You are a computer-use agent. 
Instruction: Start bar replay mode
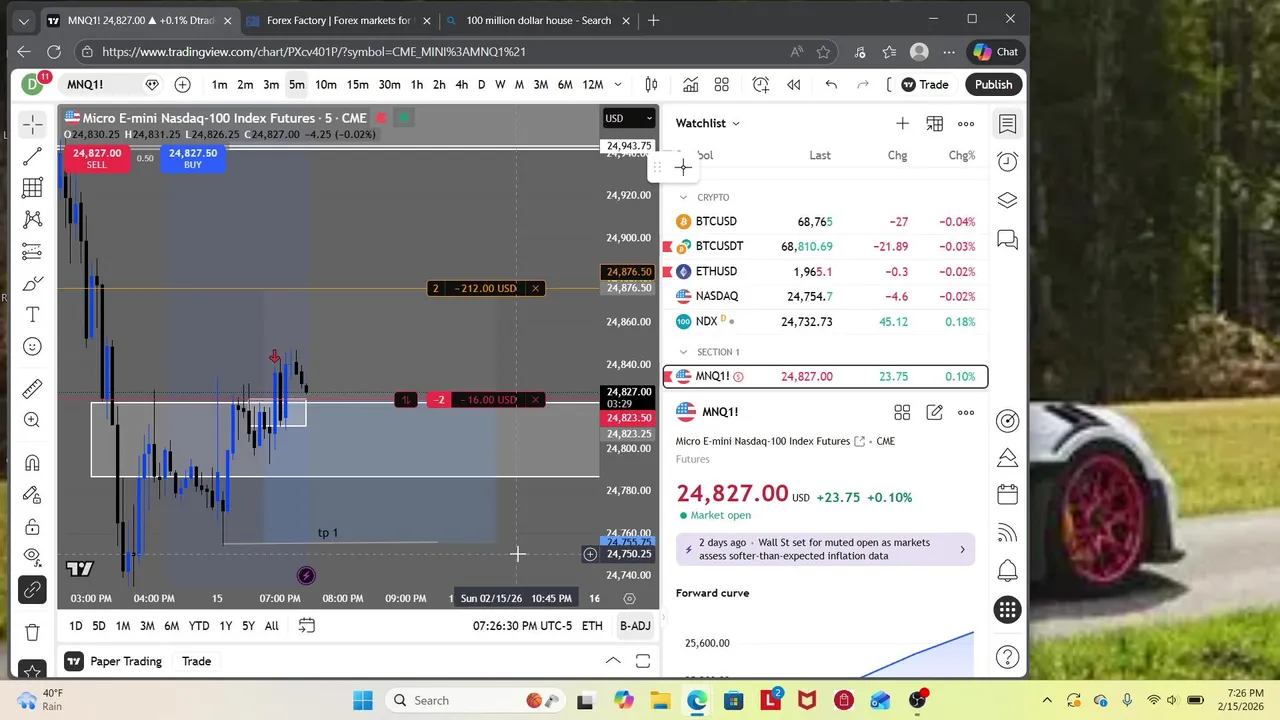pyautogui.click(x=793, y=85)
